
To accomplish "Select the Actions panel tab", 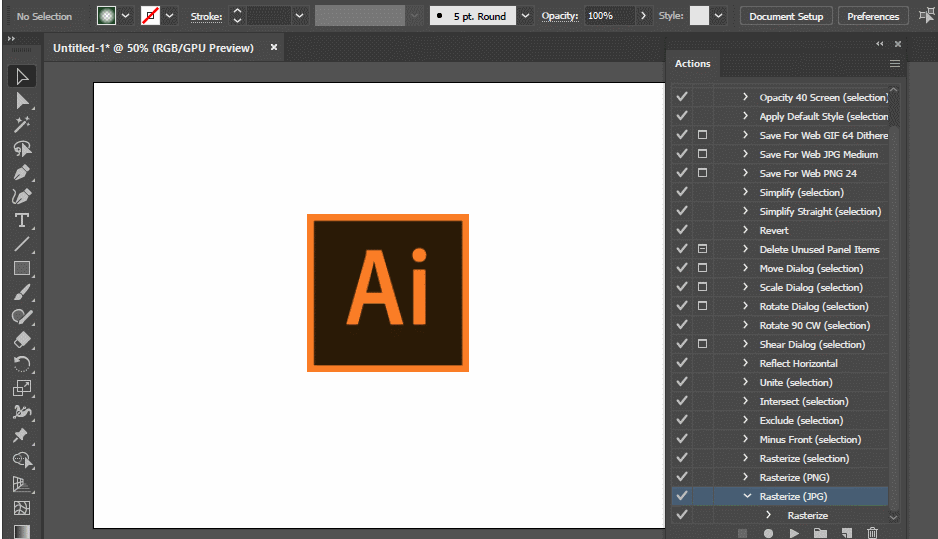I will [x=693, y=63].
